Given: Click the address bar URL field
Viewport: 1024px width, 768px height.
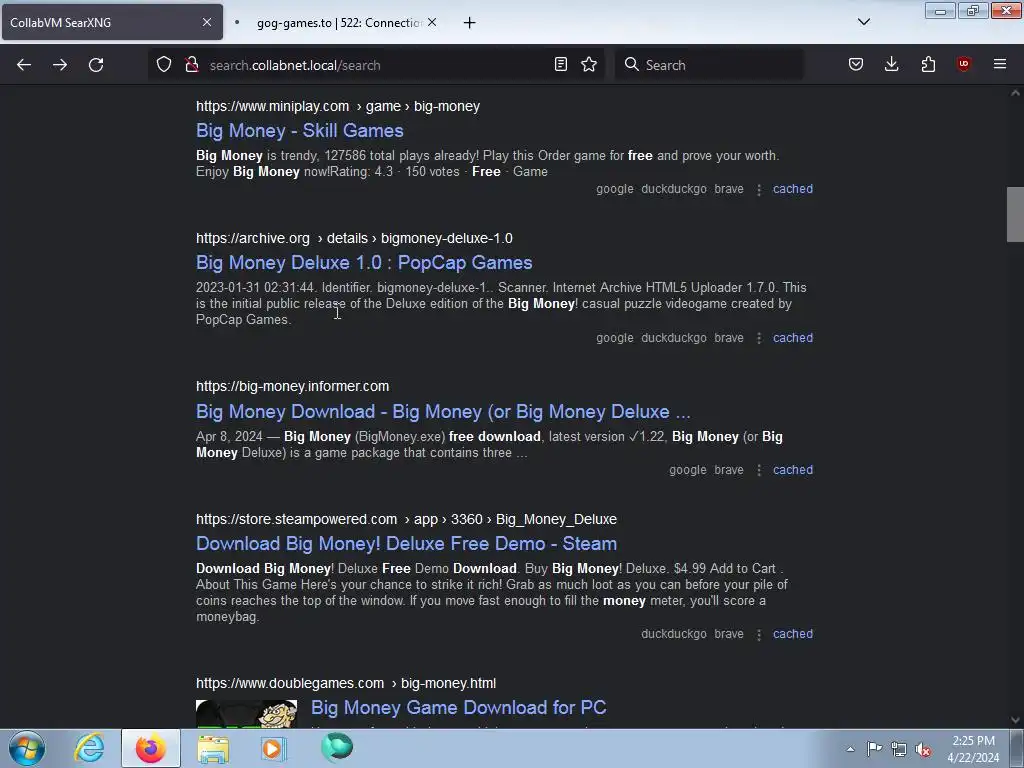Looking at the screenshot, I should (376, 65).
